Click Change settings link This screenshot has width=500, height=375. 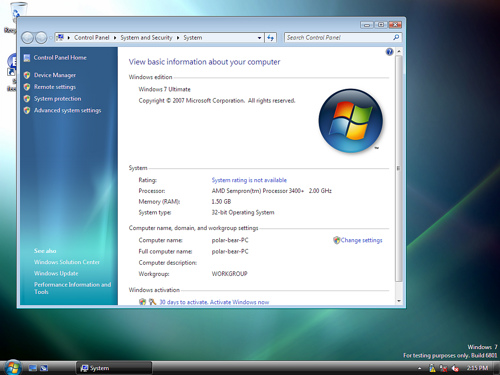click(x=361, y=240)
